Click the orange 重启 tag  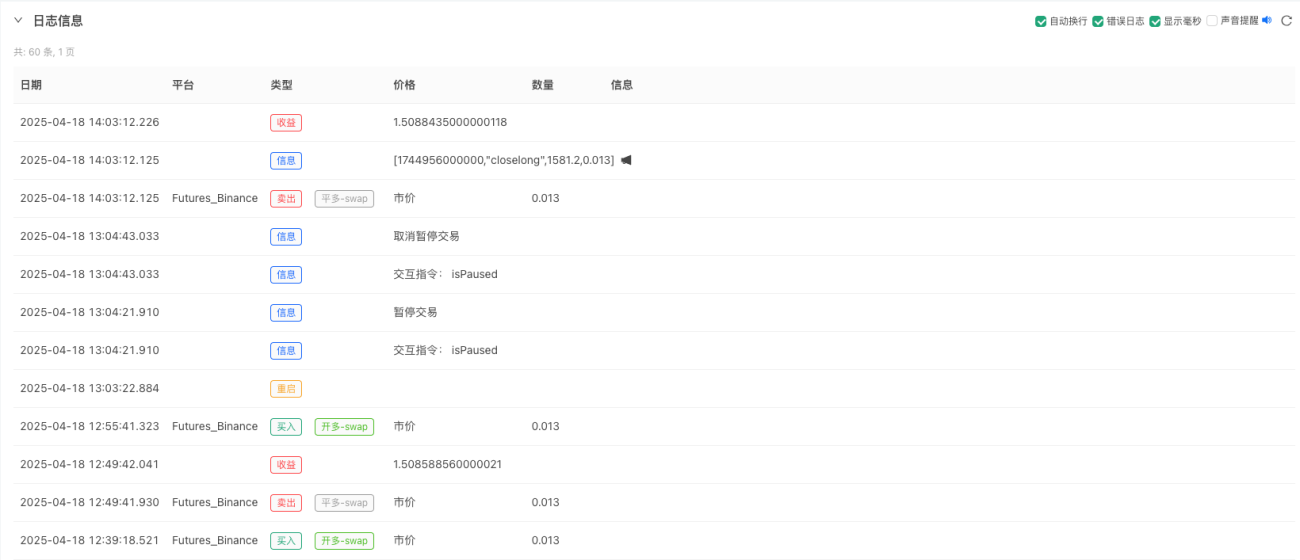pyautogui.click(x=286, y=388)
